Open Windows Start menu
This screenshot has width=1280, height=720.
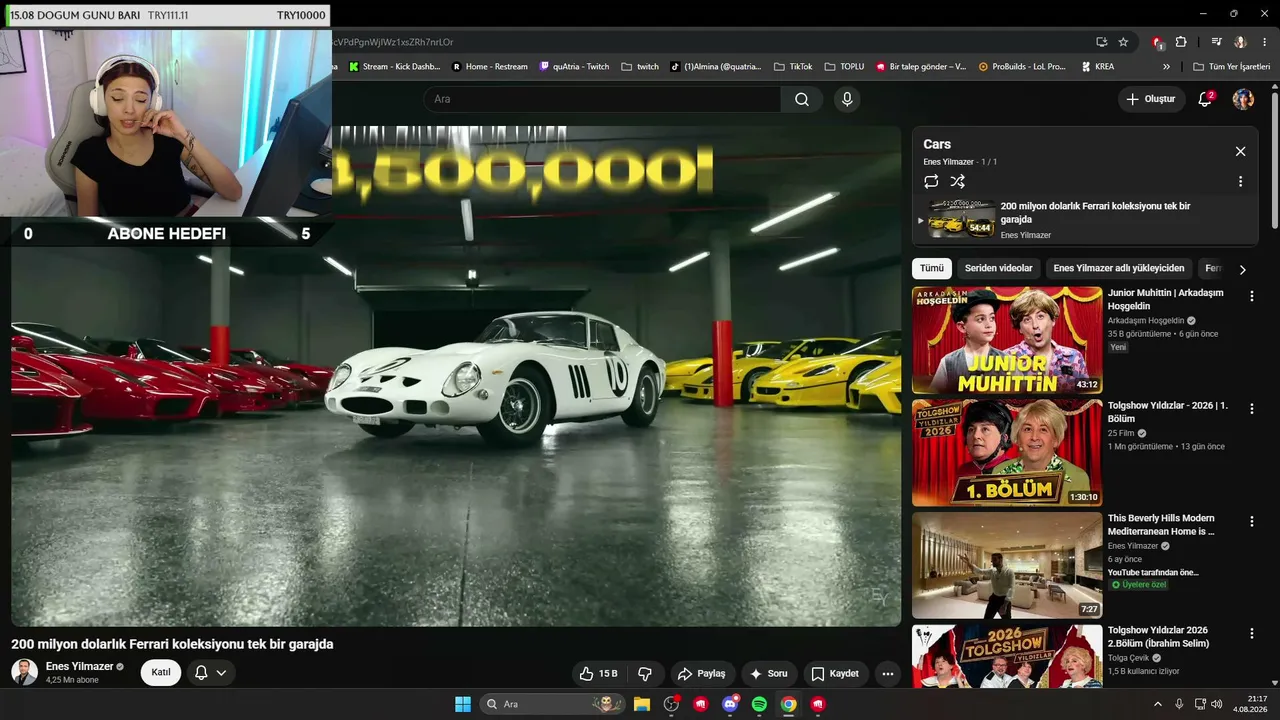(463, 704)
